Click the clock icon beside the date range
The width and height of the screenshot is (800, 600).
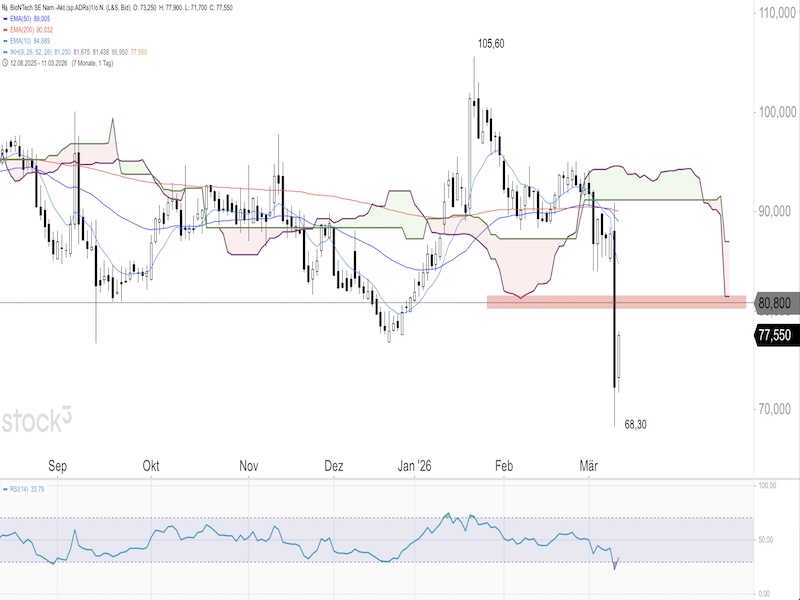point(6,64)
